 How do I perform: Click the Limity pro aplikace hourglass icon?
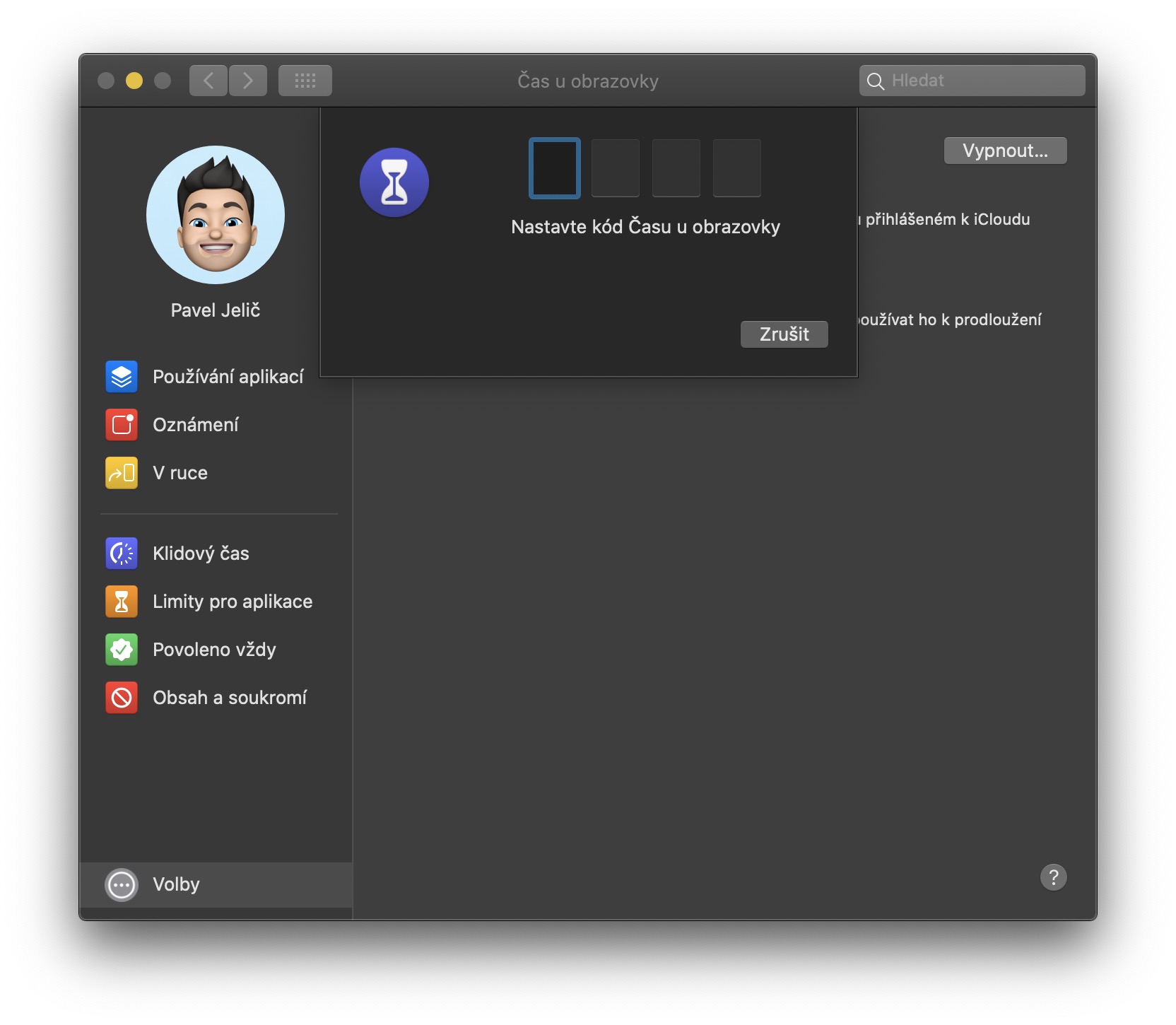(x=122, y=601)
